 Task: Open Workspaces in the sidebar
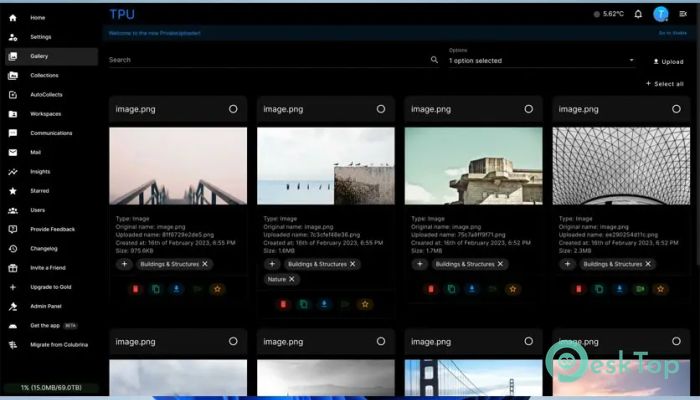click(x=51, y=114)
